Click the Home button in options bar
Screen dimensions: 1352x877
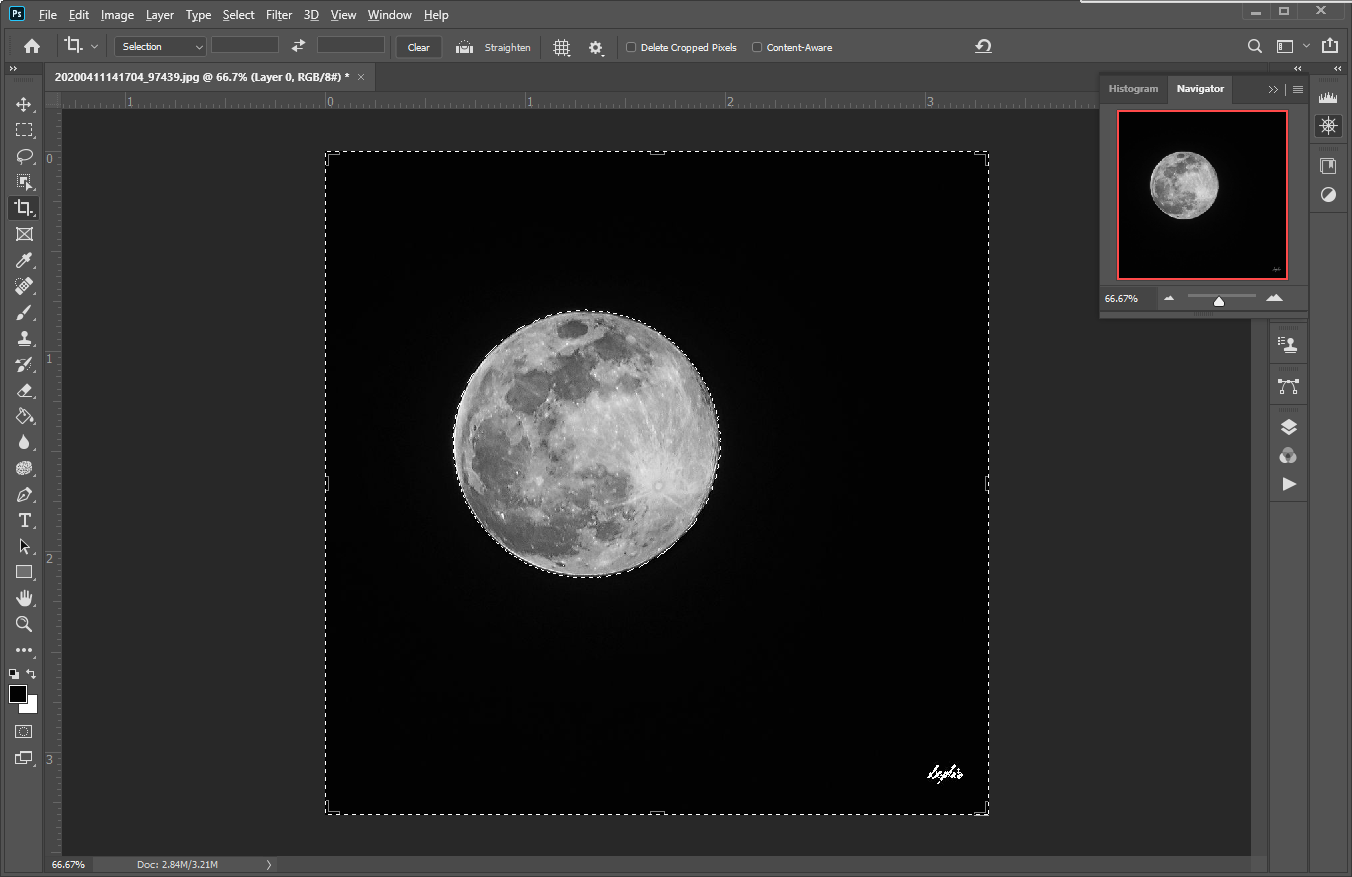(x=32, y=46)
